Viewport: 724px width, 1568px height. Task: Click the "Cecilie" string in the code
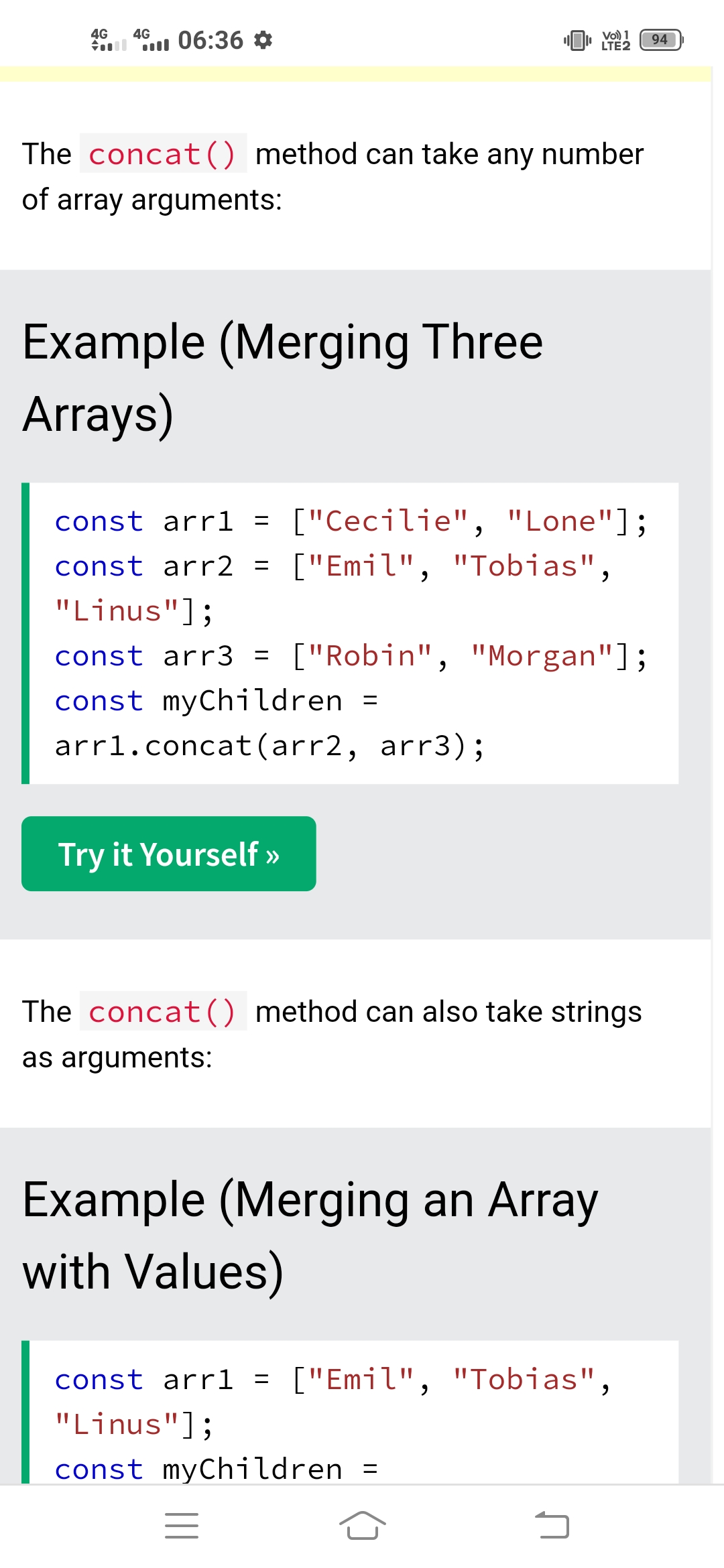(388, 521)
